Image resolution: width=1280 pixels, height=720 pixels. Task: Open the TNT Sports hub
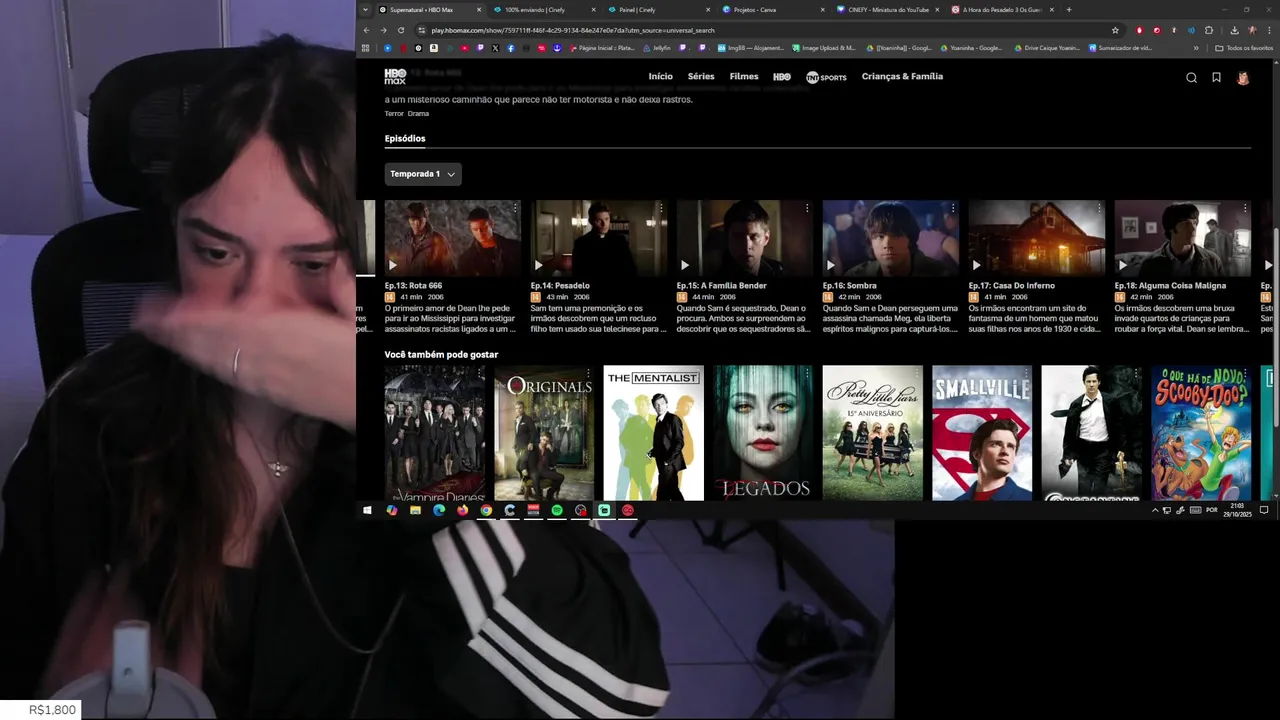[x=826, y=77]
